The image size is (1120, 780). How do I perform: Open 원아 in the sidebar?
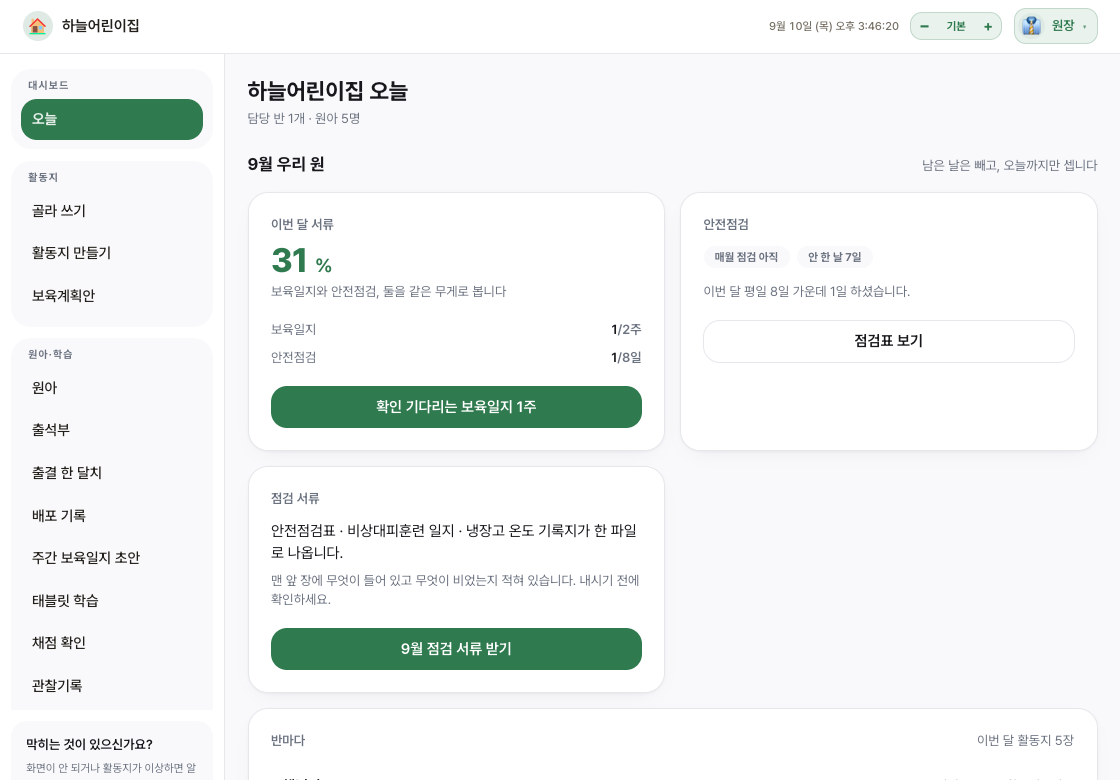click(112, 388)
